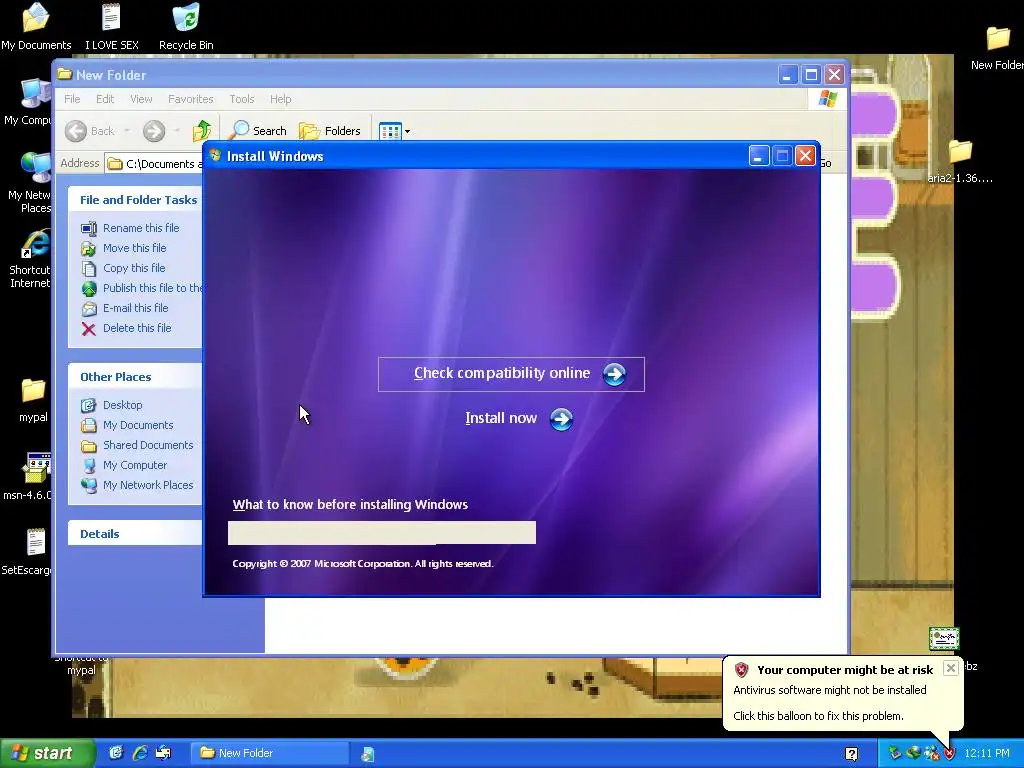Open the Edit menu in New Folder window
This screenshot has width=1024, height=768.
(104, 99)
